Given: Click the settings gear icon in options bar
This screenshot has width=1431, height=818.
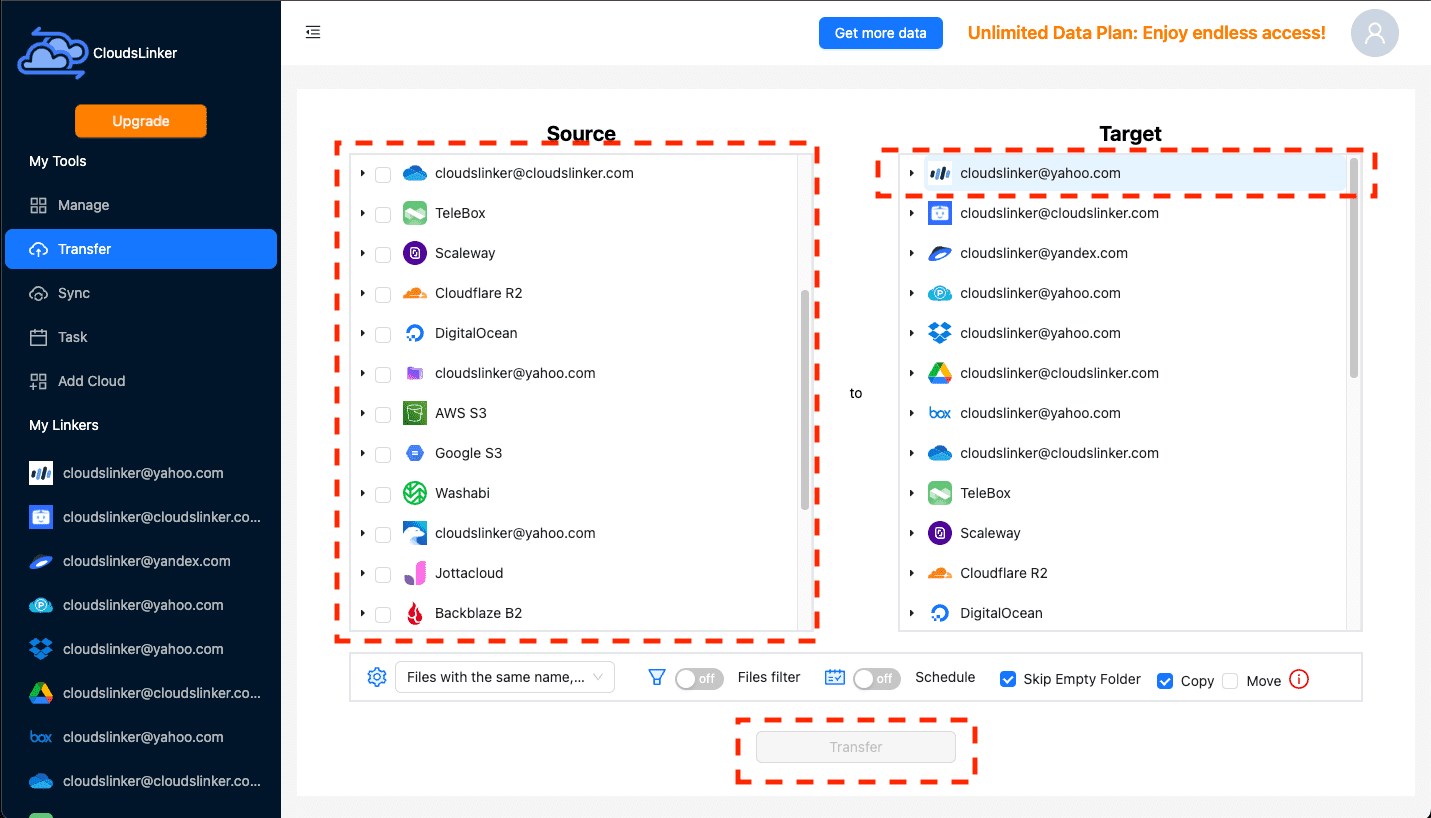Looking at the screenshot, I should pyautogui.click(x=377, y=677).
